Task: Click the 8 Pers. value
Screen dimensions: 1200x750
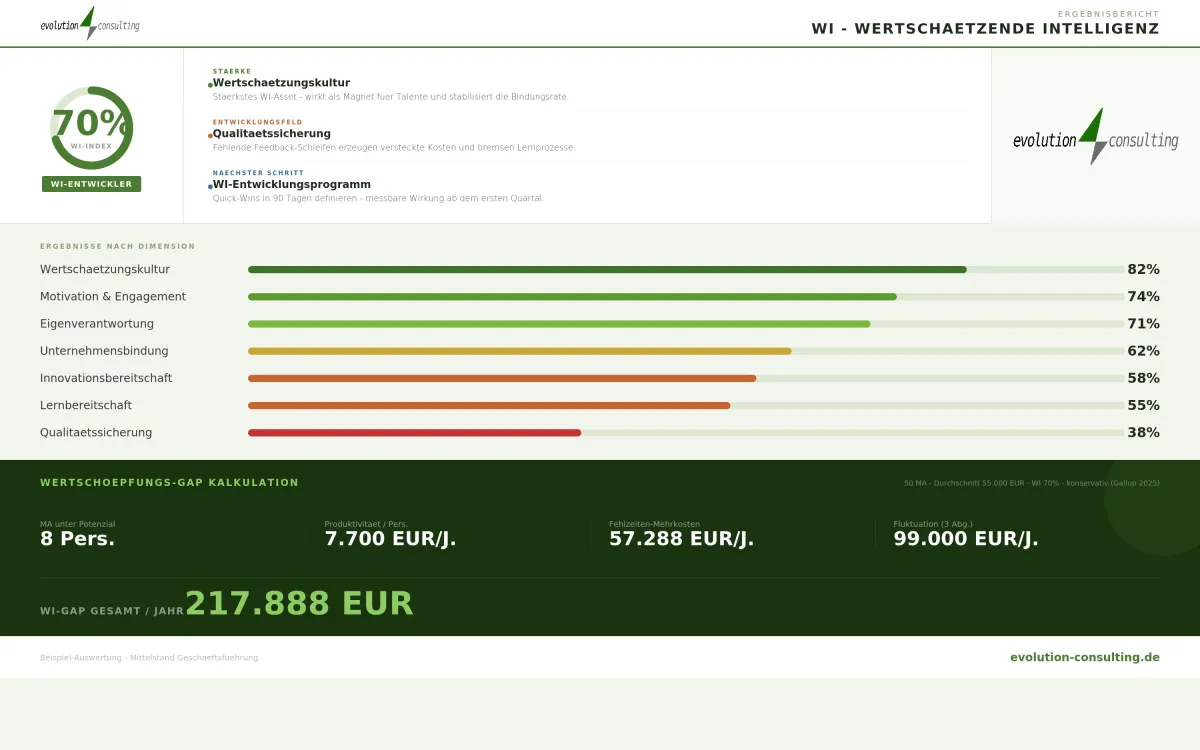Action: [77, 539]
